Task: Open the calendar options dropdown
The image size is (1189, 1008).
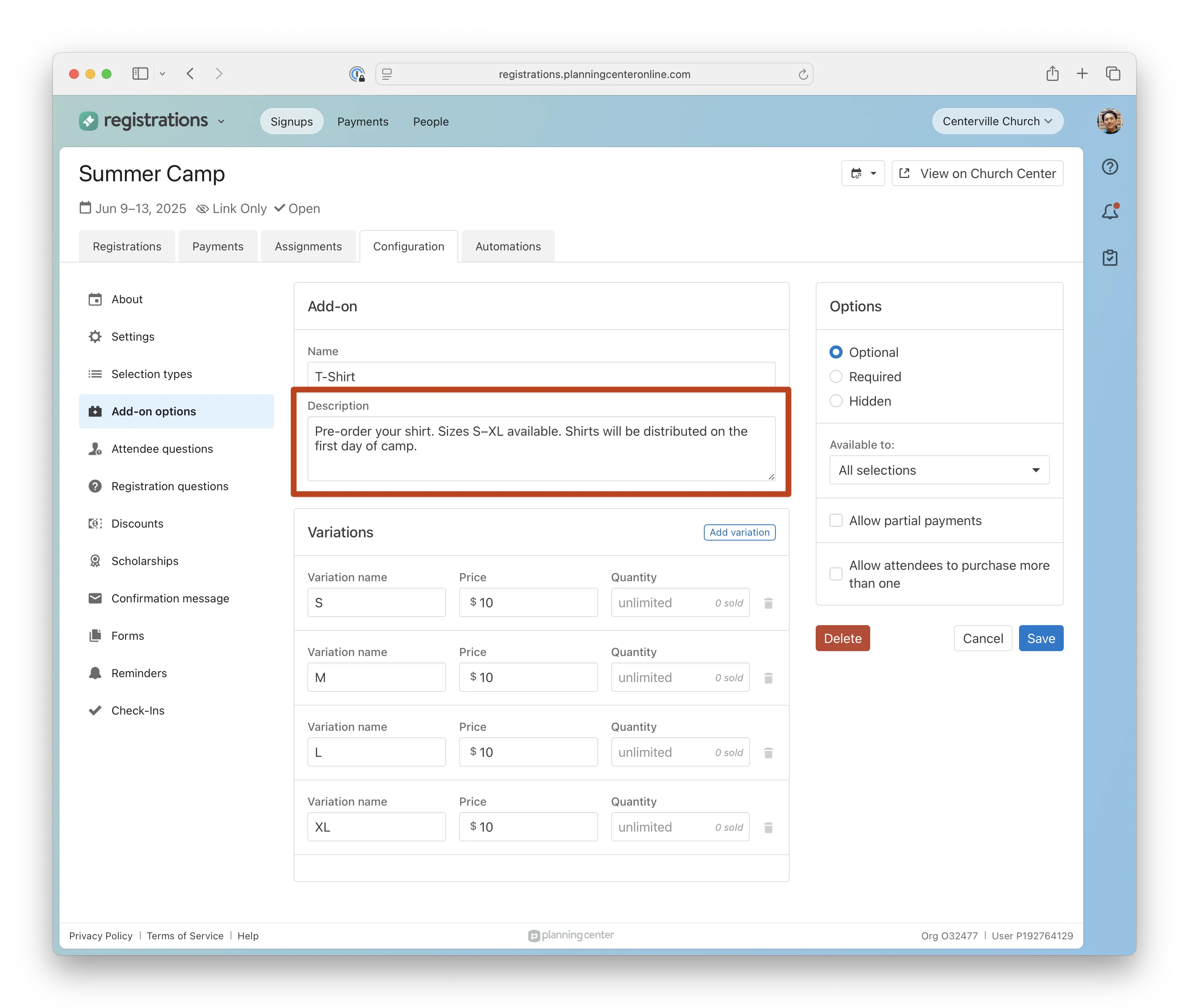Action: click(862, 173)
